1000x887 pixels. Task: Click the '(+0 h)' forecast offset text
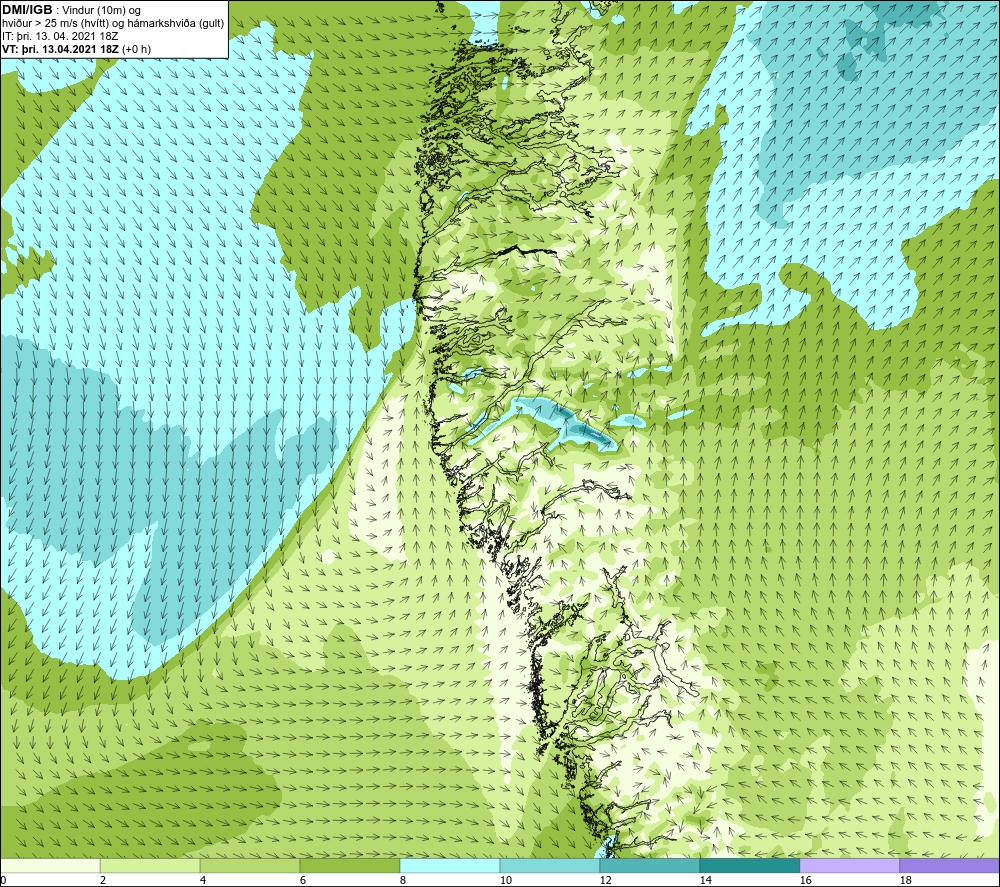(x=137, y=49)
